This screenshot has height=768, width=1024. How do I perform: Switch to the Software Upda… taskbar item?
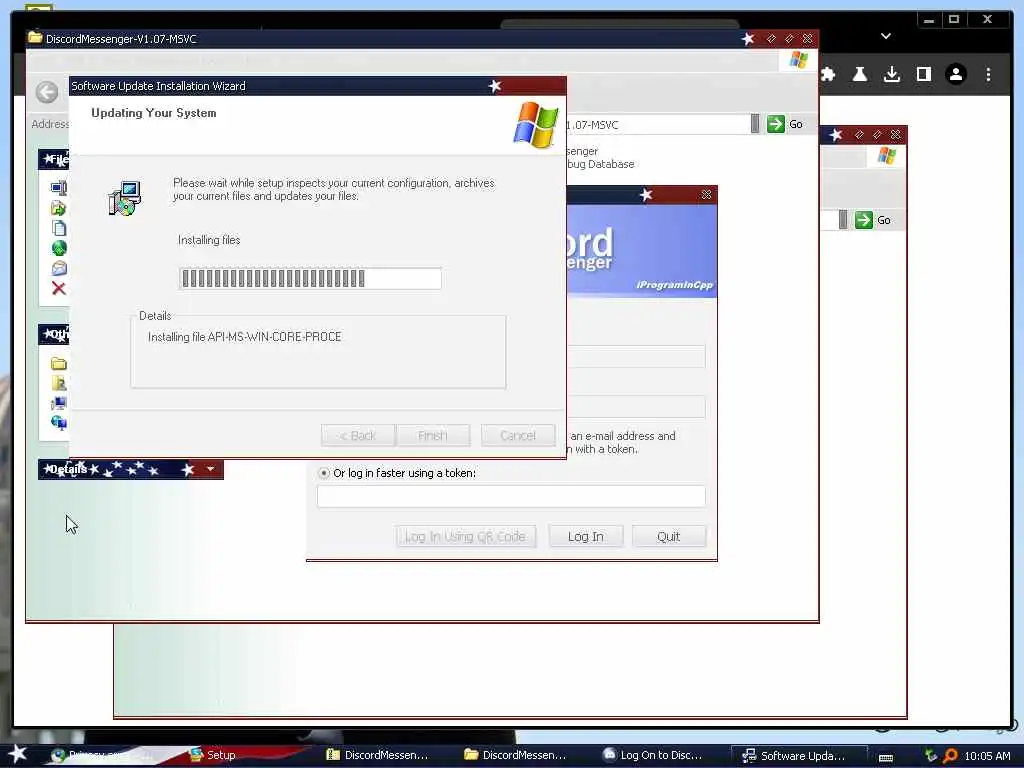(x=801, y=756)
